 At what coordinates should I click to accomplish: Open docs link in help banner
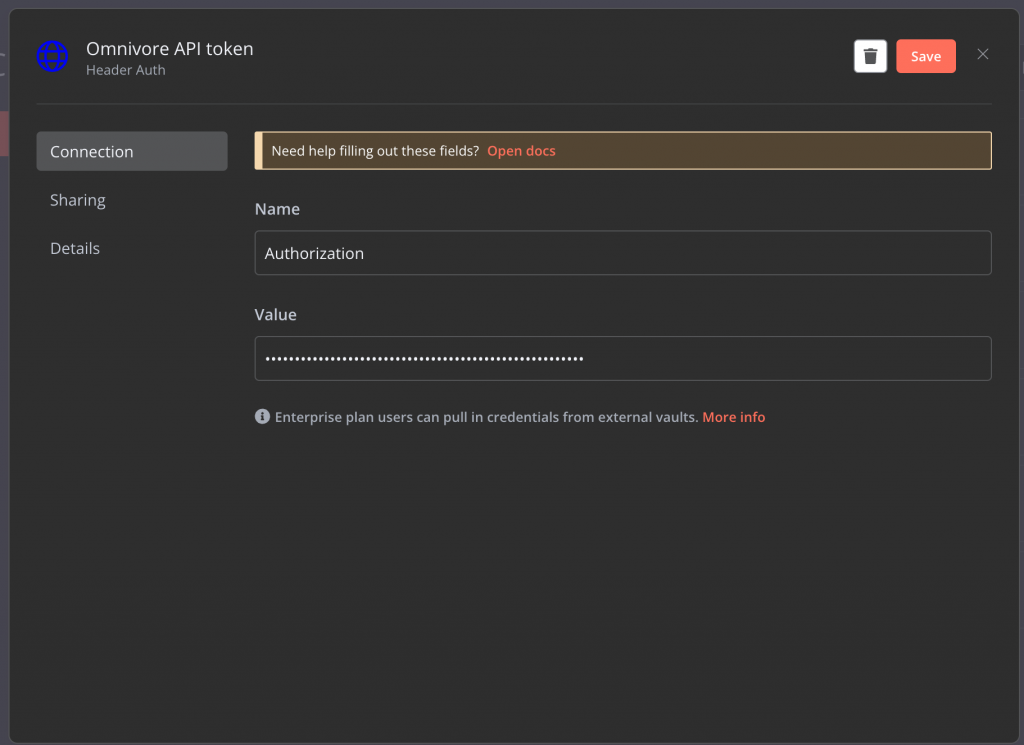pyautogui.click(x=521, y=151)
